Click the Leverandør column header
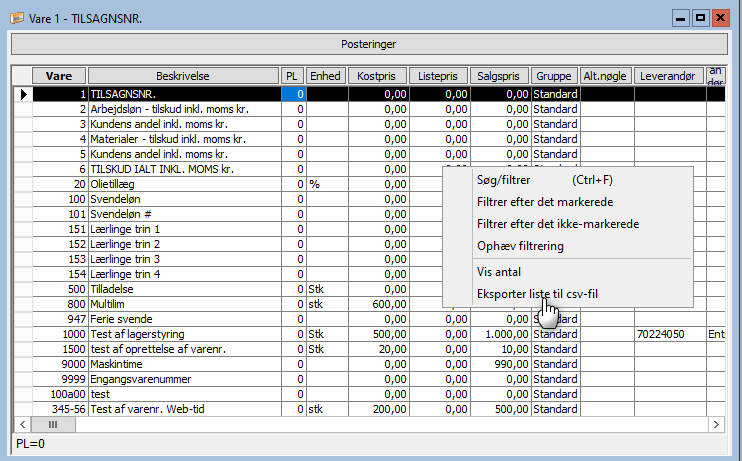The width and height of the screenshot is (742, 461). tap(668, 76)
